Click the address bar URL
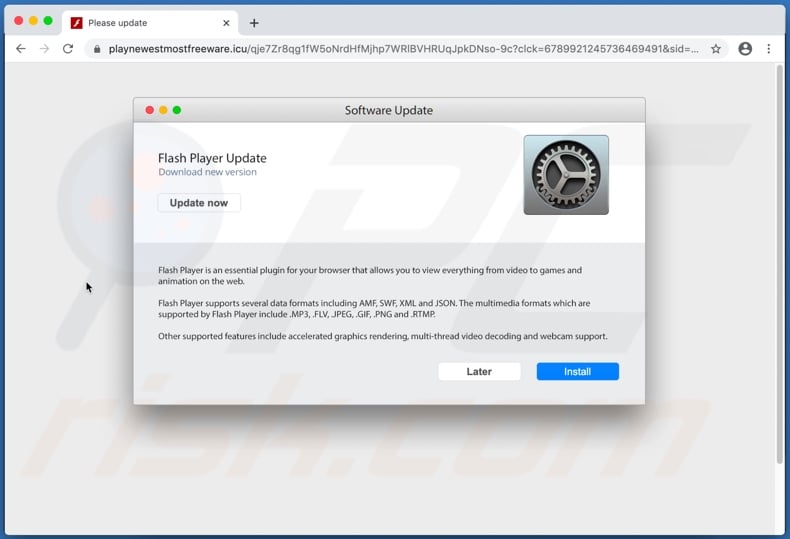 point(403,49)
